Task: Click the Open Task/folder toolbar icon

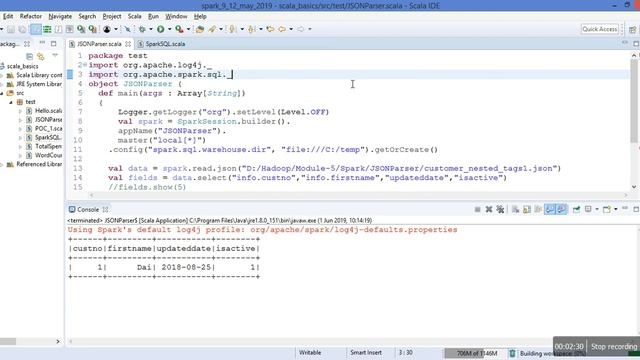Action: point(200,29)
